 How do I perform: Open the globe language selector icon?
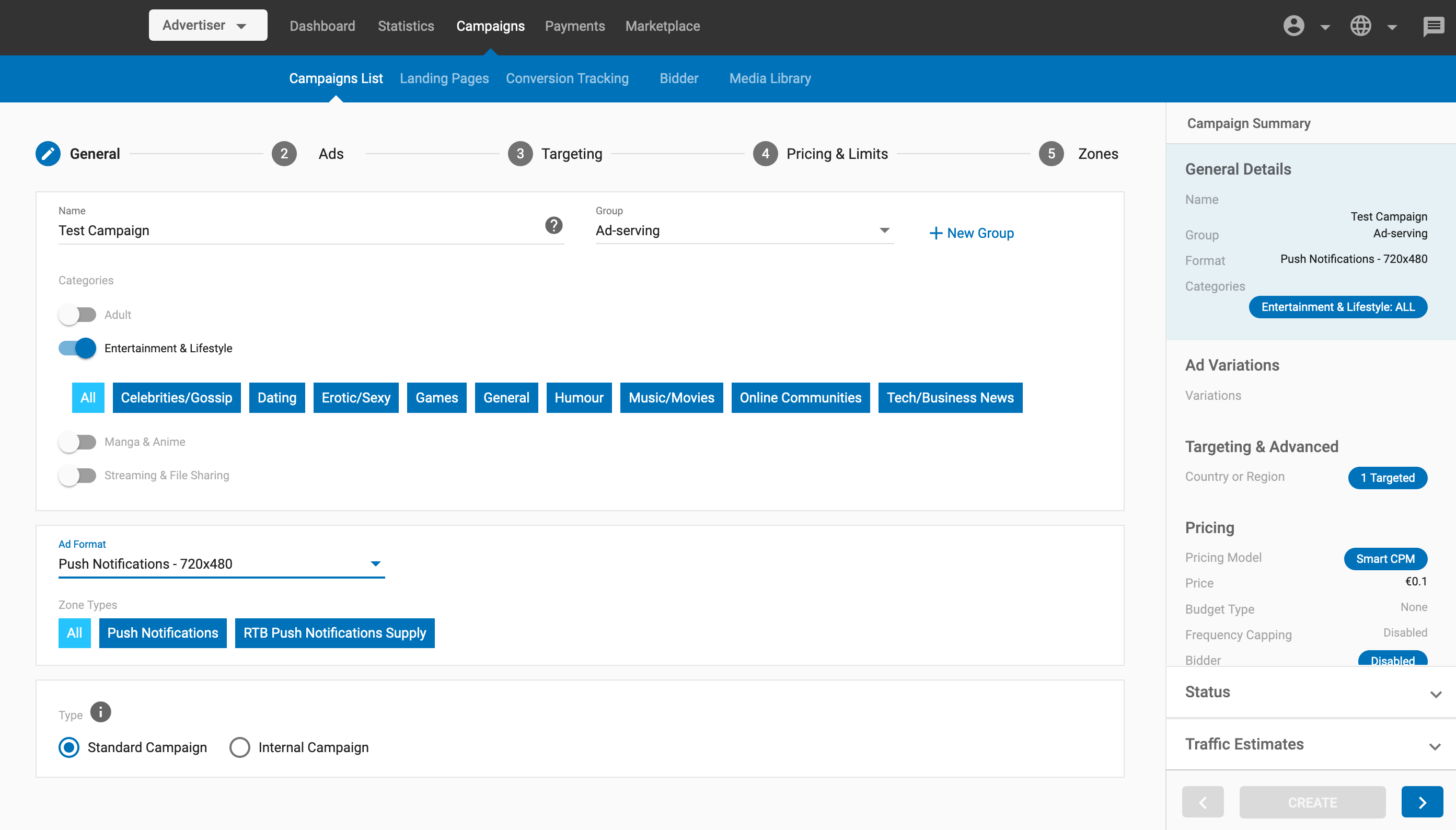click(1360, 26)
